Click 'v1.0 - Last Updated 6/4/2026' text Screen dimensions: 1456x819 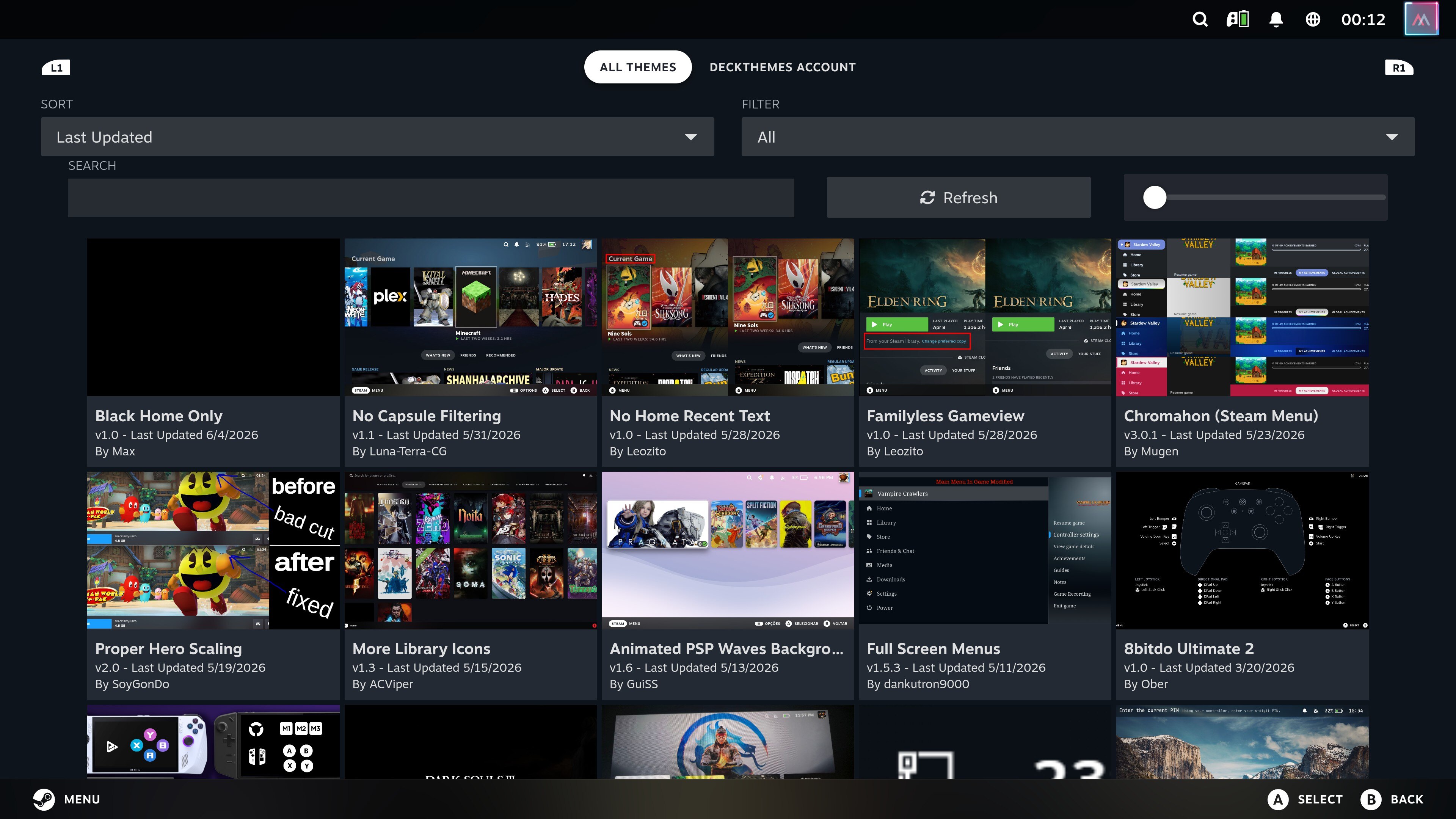[x=176, y=435]
